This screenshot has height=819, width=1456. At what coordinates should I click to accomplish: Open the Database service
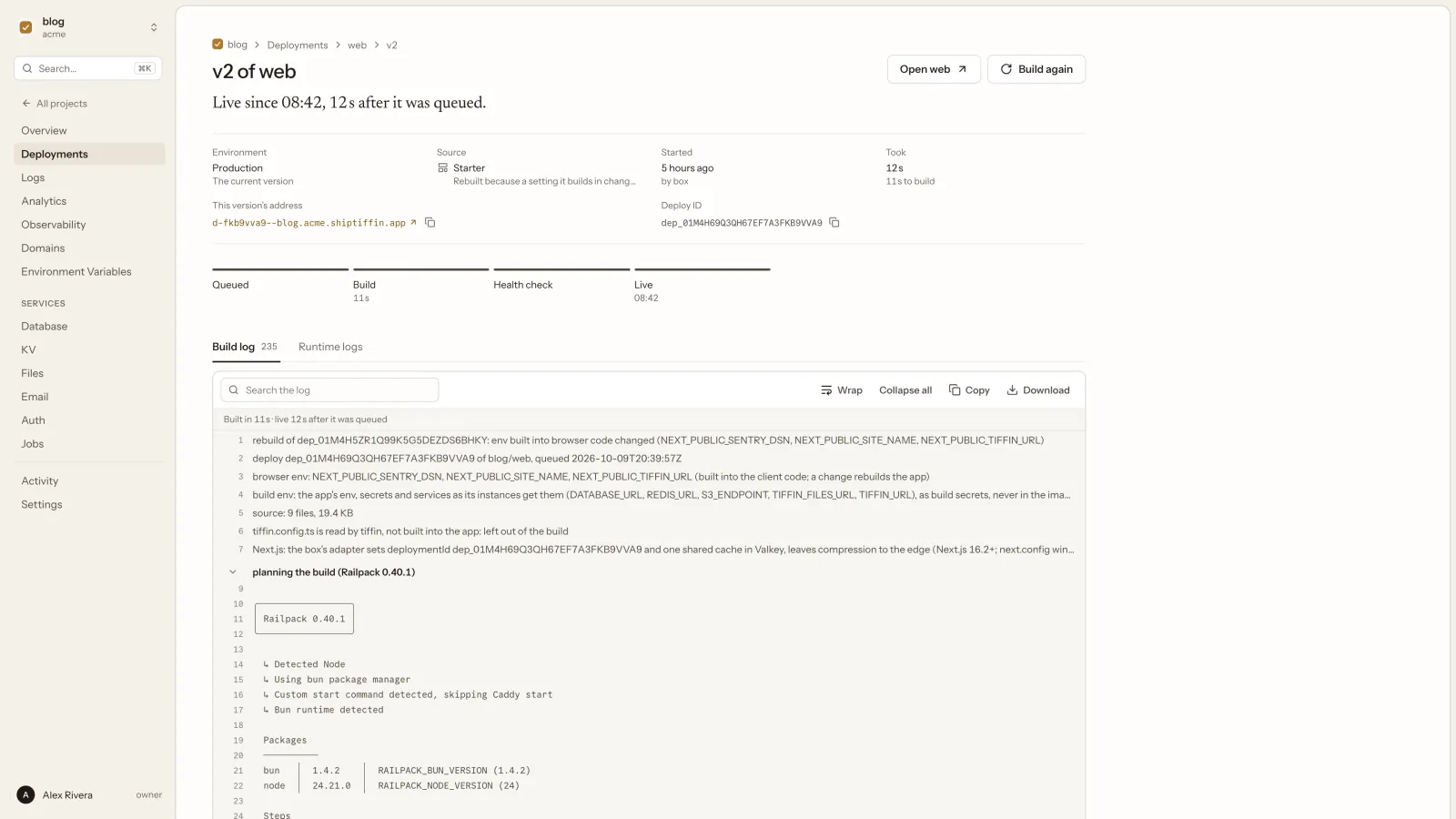coord(89,327)
